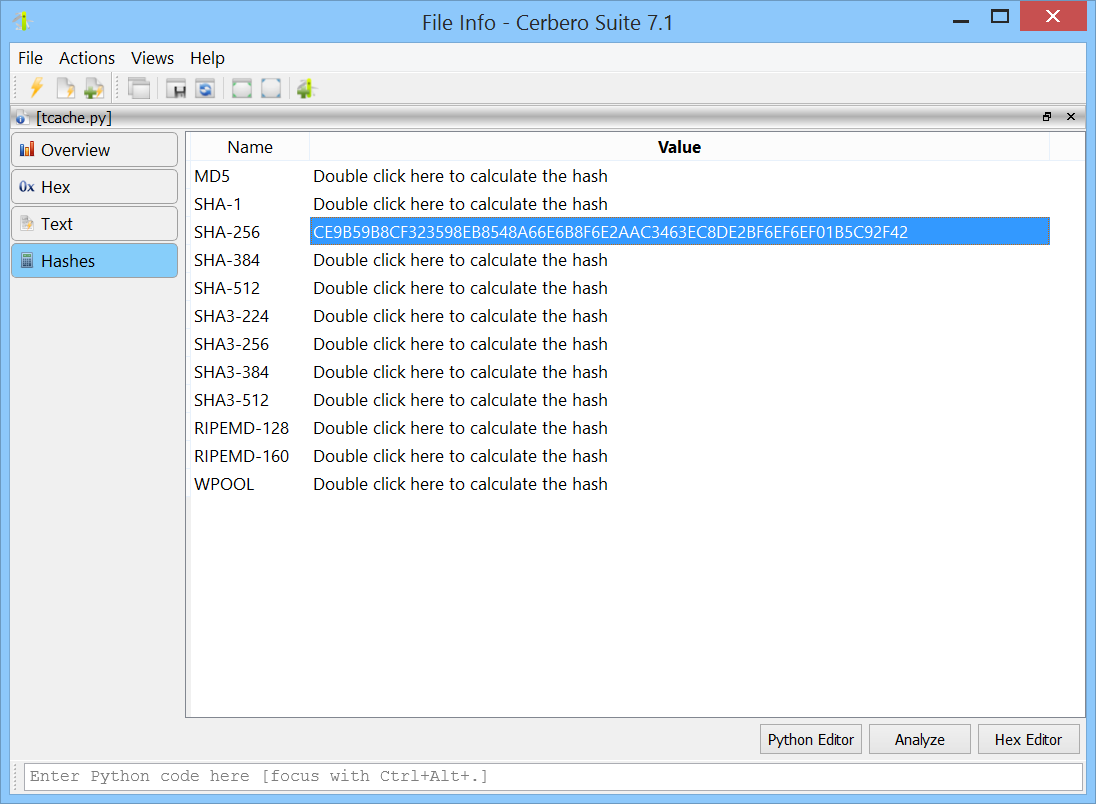
Task: Select the SHA3-224 row name
Action: pyautogui.click(x=231, y=316)
